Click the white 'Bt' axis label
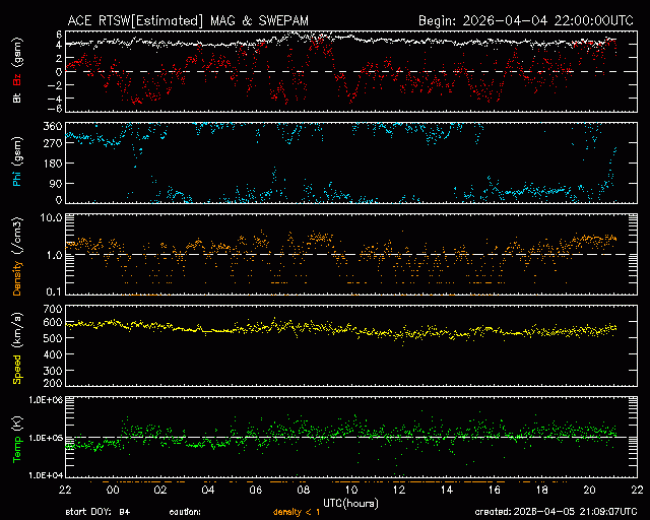Image resolution: width=650 pixels, height=520 pixels. (17, 98)
